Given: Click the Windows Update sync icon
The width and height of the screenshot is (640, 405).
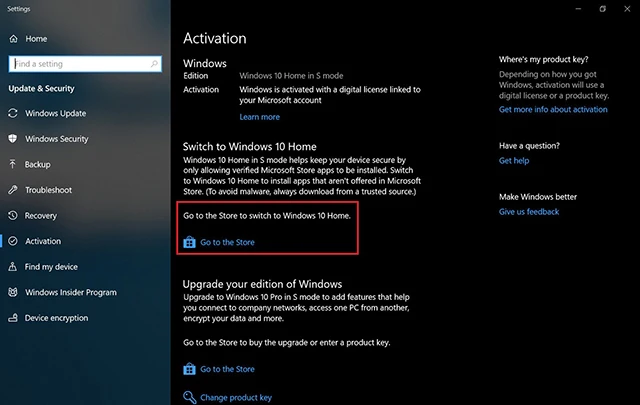Looking at the screenshot, I should (13, 113).
